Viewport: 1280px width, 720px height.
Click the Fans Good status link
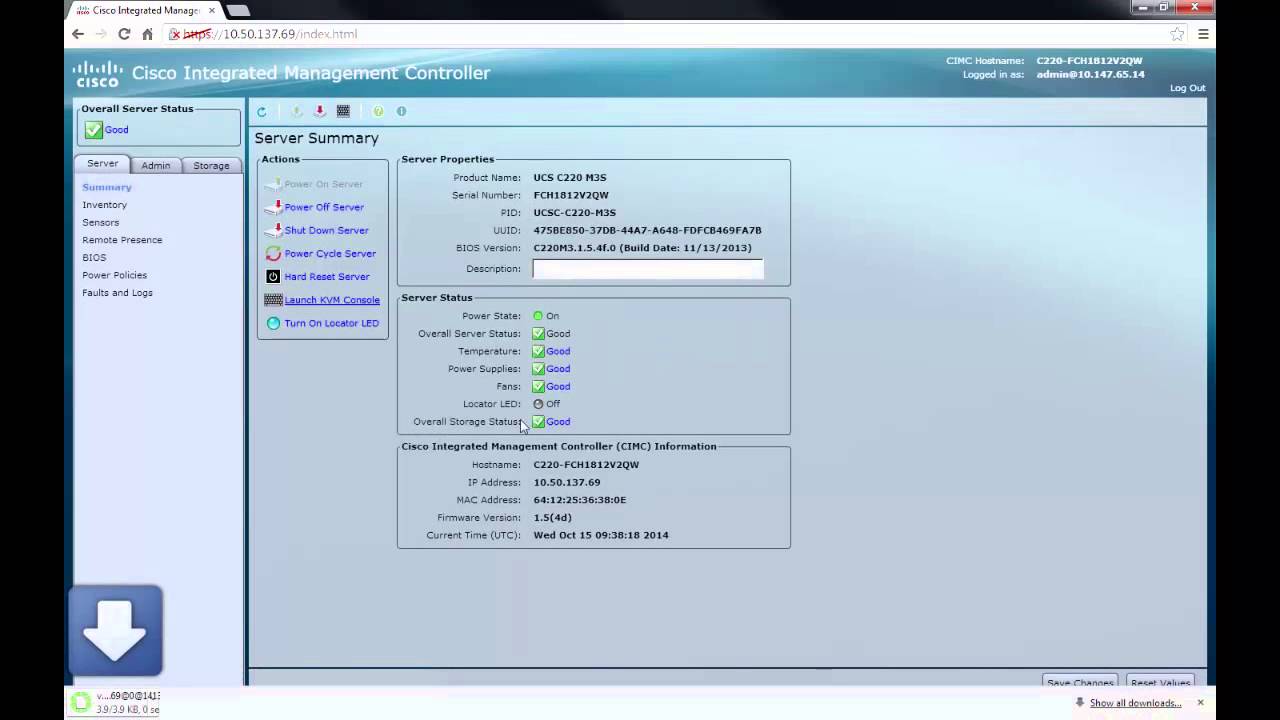point(558,386)
